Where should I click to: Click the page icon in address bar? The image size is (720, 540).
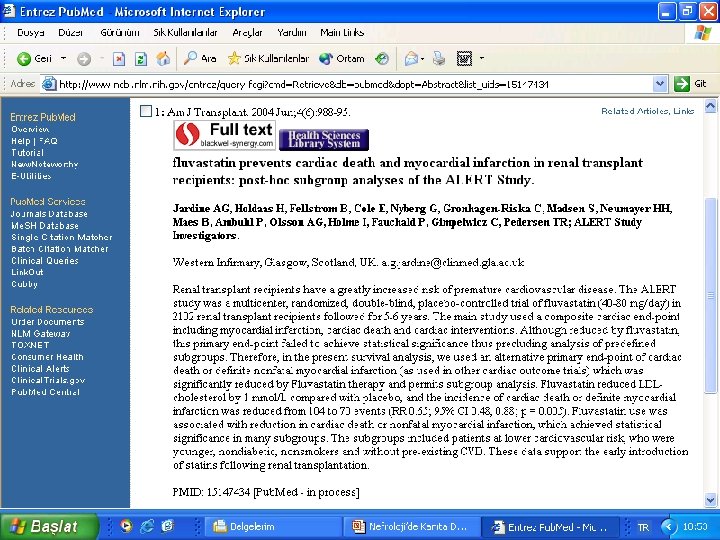tap(49, 84)
